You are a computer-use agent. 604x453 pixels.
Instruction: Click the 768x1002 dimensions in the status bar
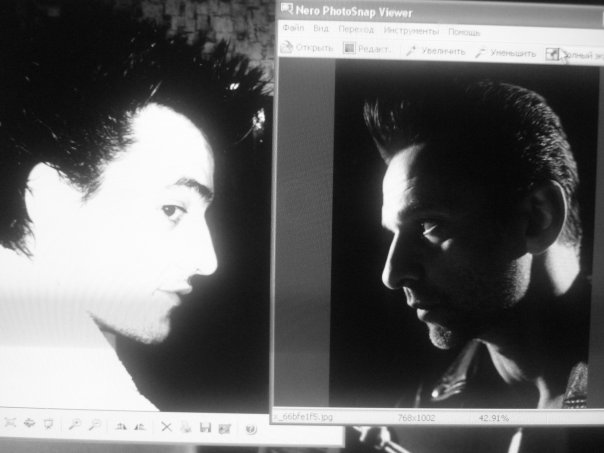416,418
